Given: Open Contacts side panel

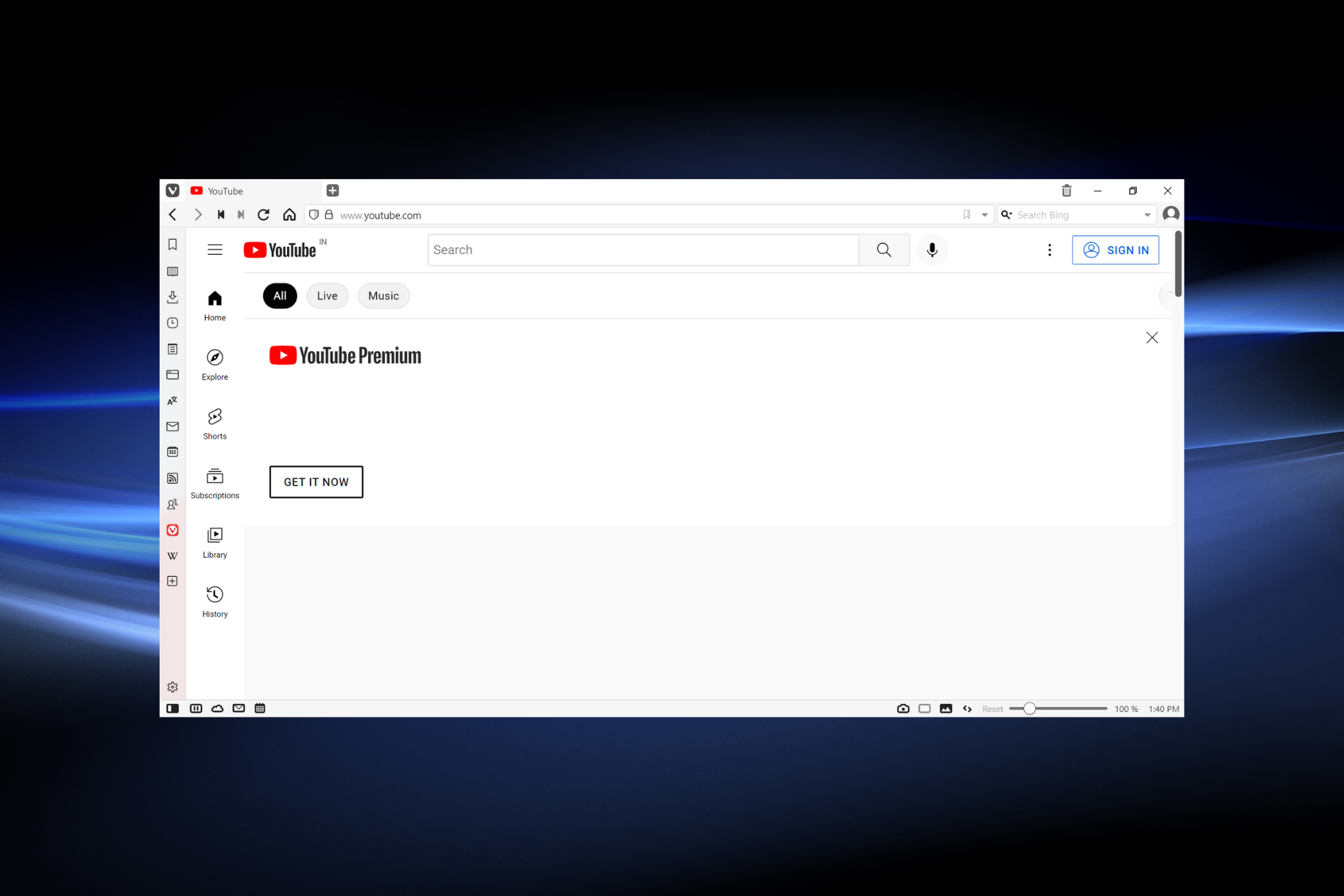Looking at the screenshot, I should click(x=172, y=504).
